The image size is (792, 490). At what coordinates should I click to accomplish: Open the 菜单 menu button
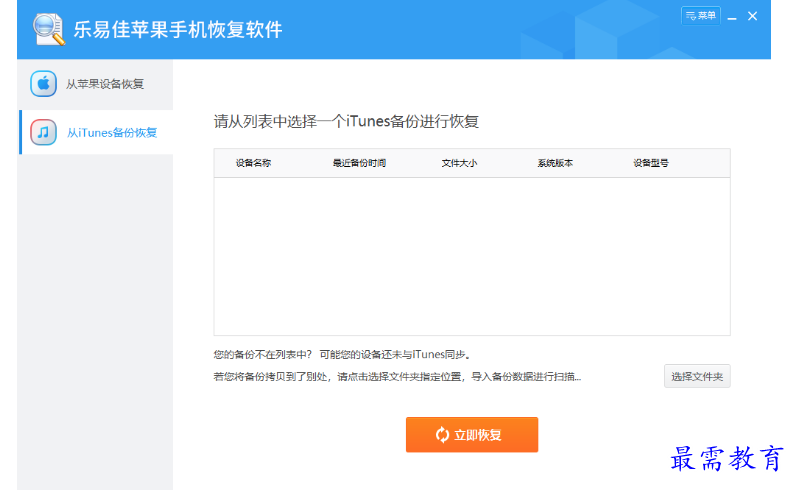click(701, 16)
